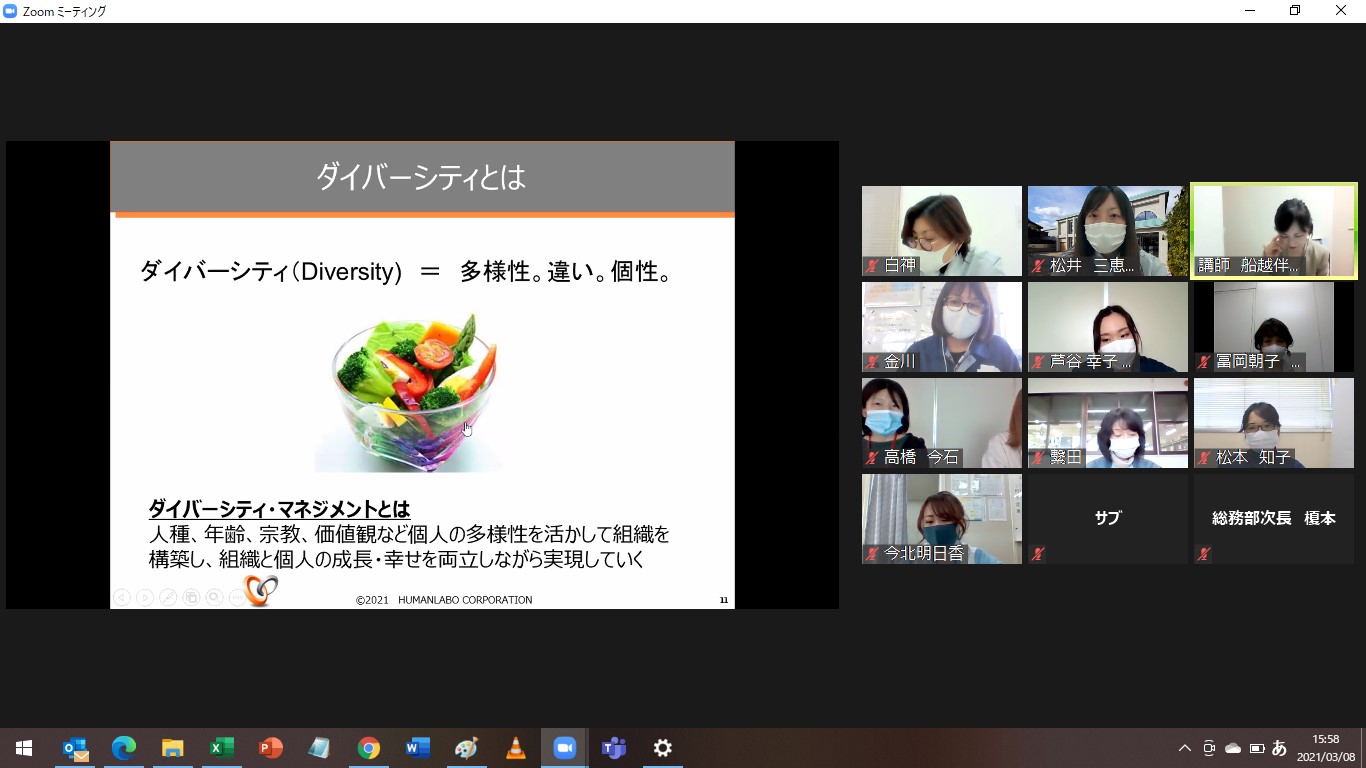Click the muted mic icon on 白神's video

tap(872, 266)
